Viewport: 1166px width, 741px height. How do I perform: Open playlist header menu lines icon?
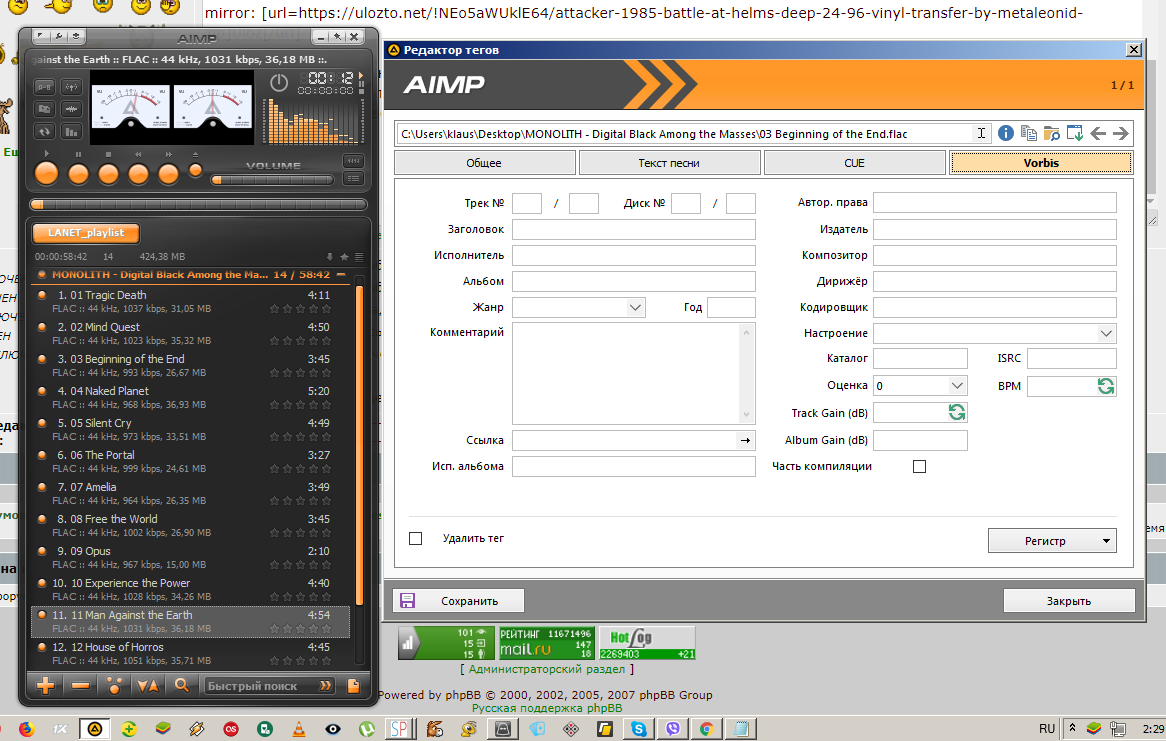point(359,257)
